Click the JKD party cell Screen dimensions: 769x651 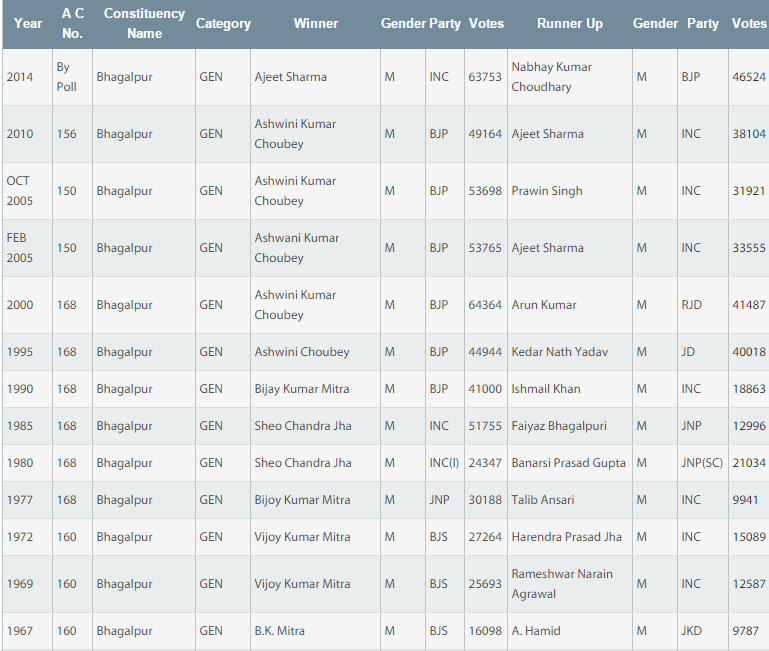click(691, 631)
